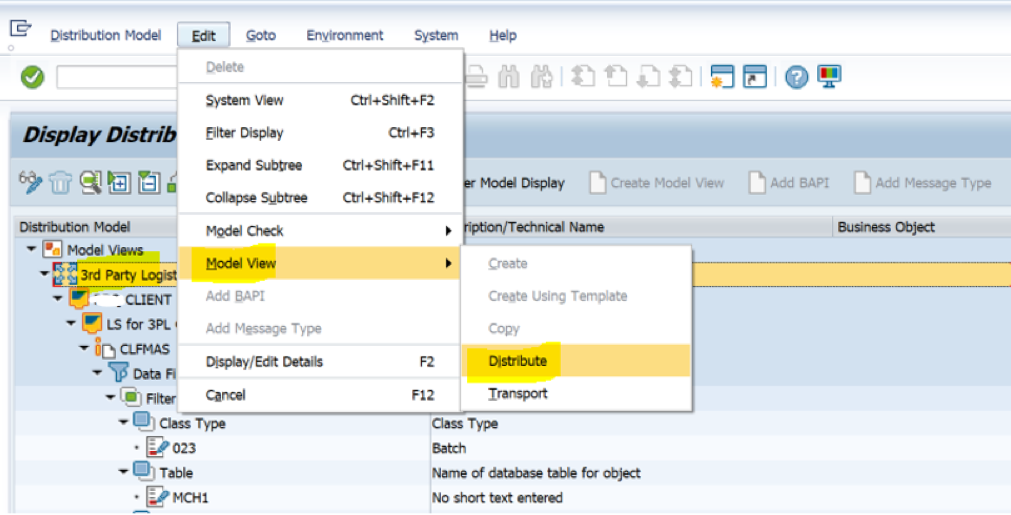Click the Expand Subtree toolbar icon
The height and width of the screenshot is (515, 1011).
tap(119, 183)
